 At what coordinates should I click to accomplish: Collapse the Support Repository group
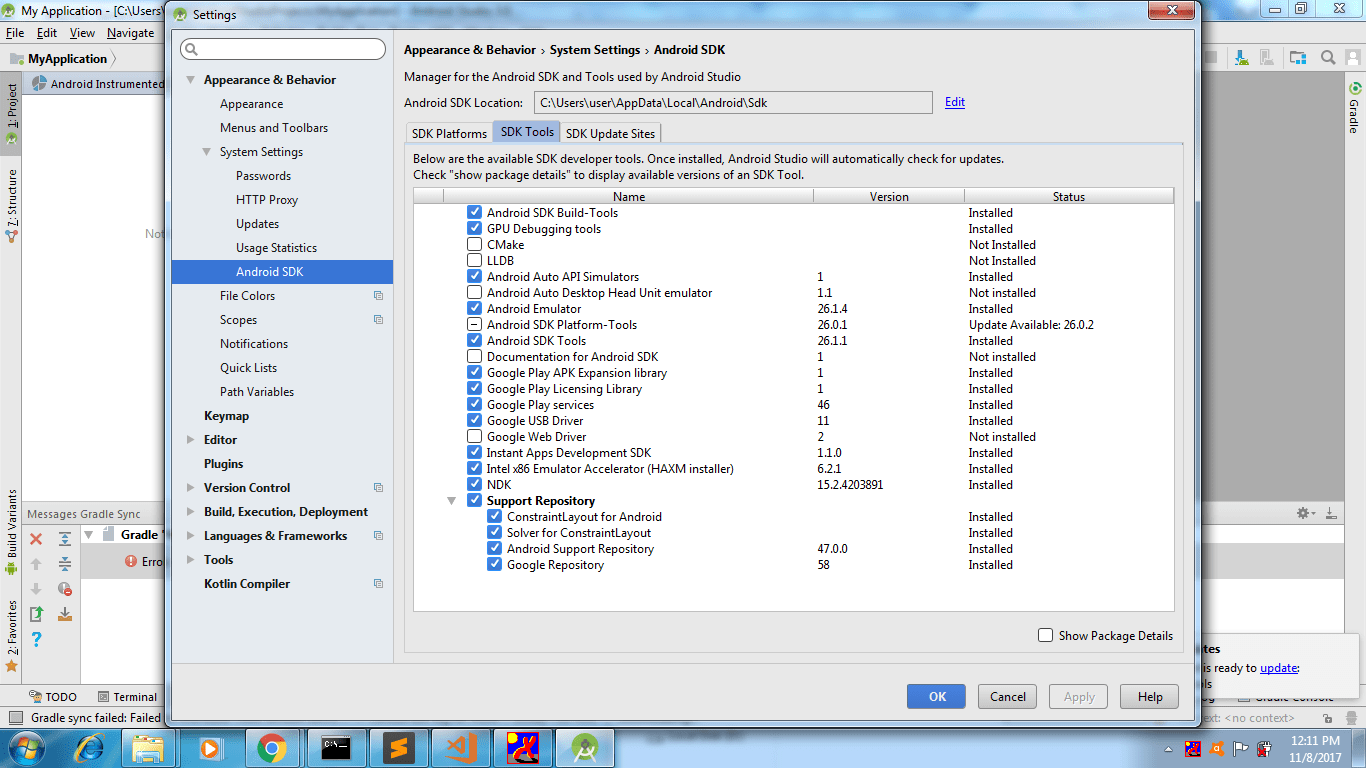pyautogui.click(x=451, y=501)
